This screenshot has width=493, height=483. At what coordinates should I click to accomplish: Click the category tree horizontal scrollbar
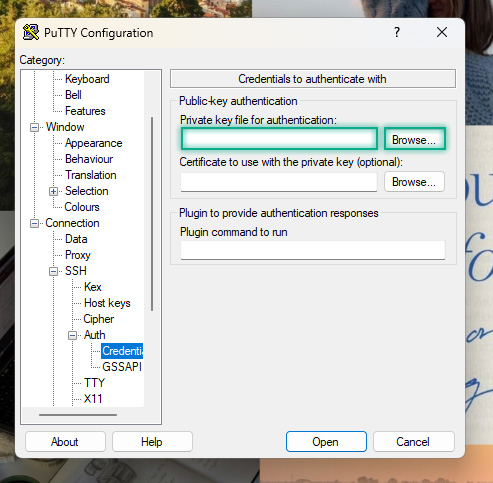point(78,415)
